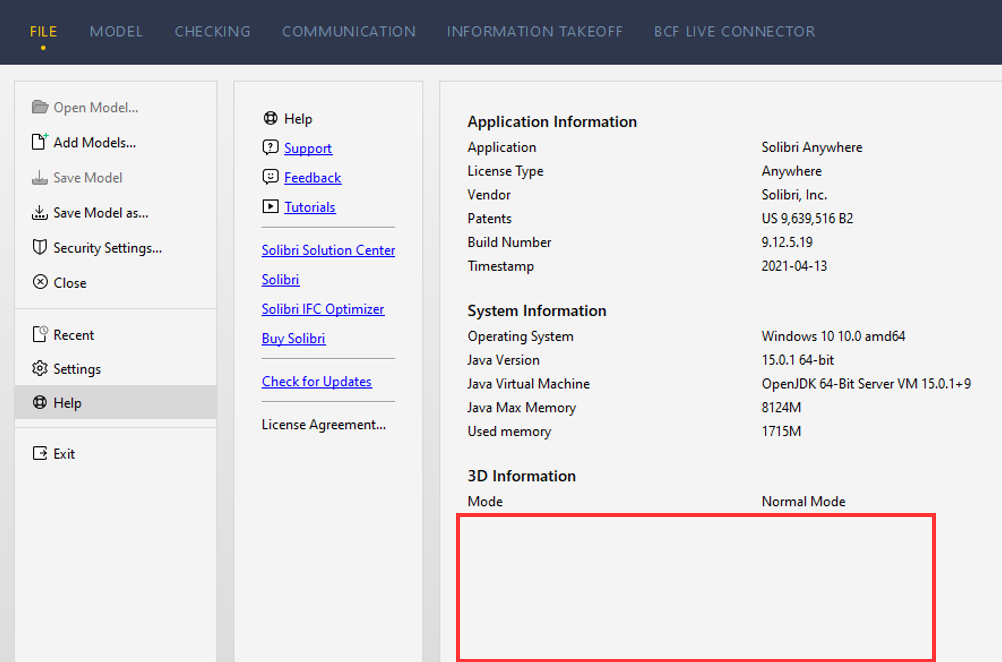Click the Recent document clock icon

[40, 334]
